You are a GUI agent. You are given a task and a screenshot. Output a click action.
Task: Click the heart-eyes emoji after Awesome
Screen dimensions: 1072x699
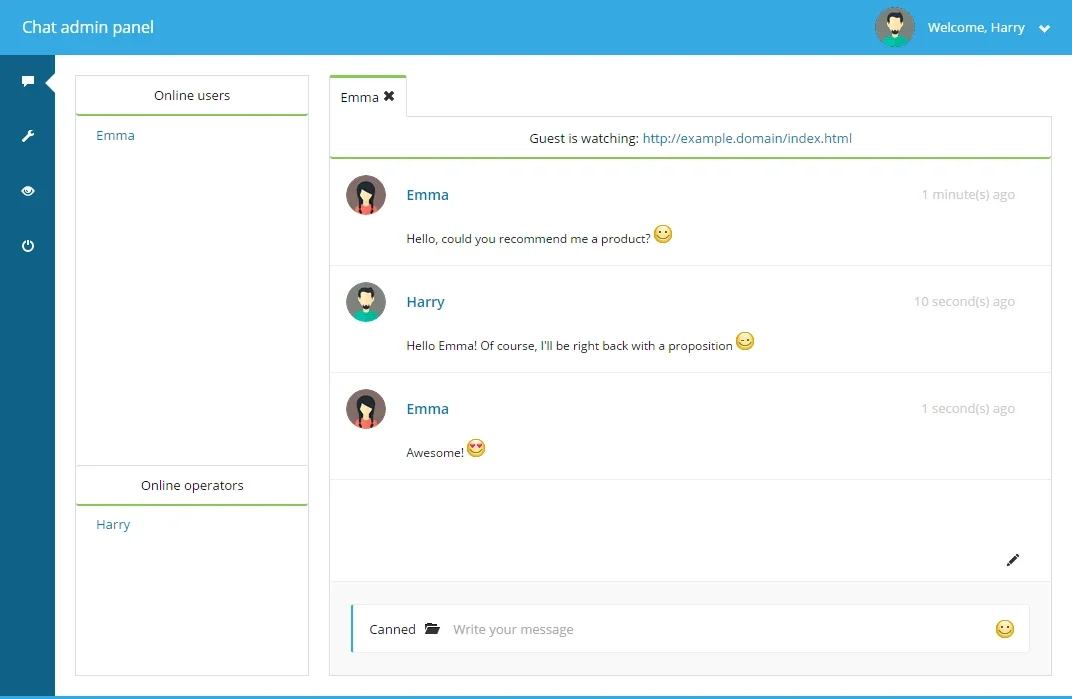pos(476,449)
